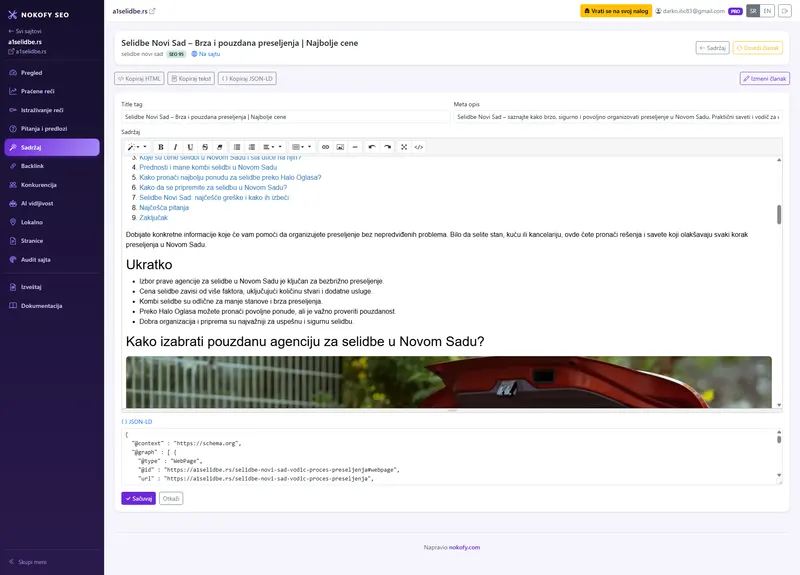The width and height of the screenshot is (800, 575).
Task: Insert an ordered numbered list
Action: 252,147
